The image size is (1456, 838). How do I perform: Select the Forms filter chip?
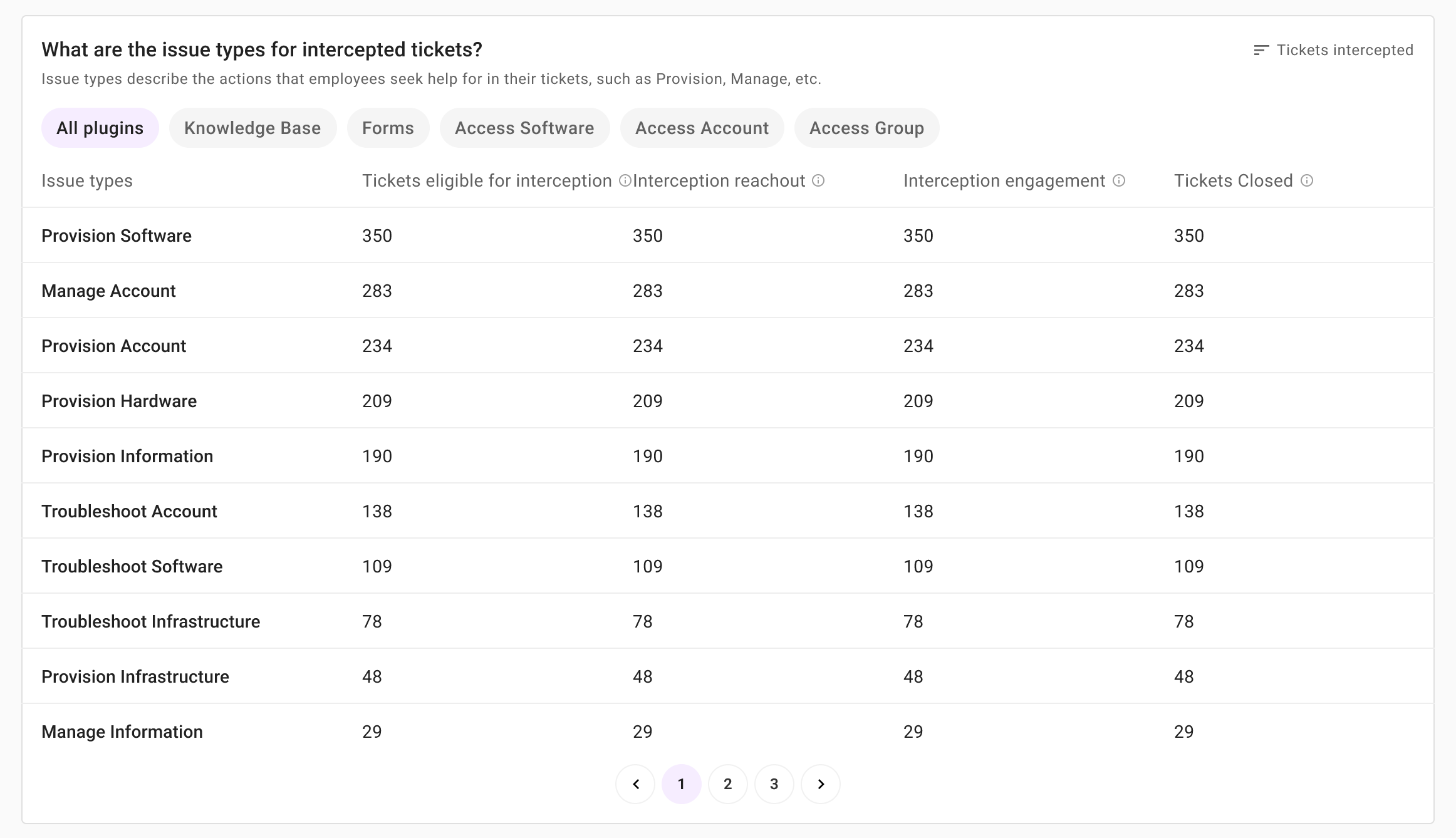tap(388, 128)
